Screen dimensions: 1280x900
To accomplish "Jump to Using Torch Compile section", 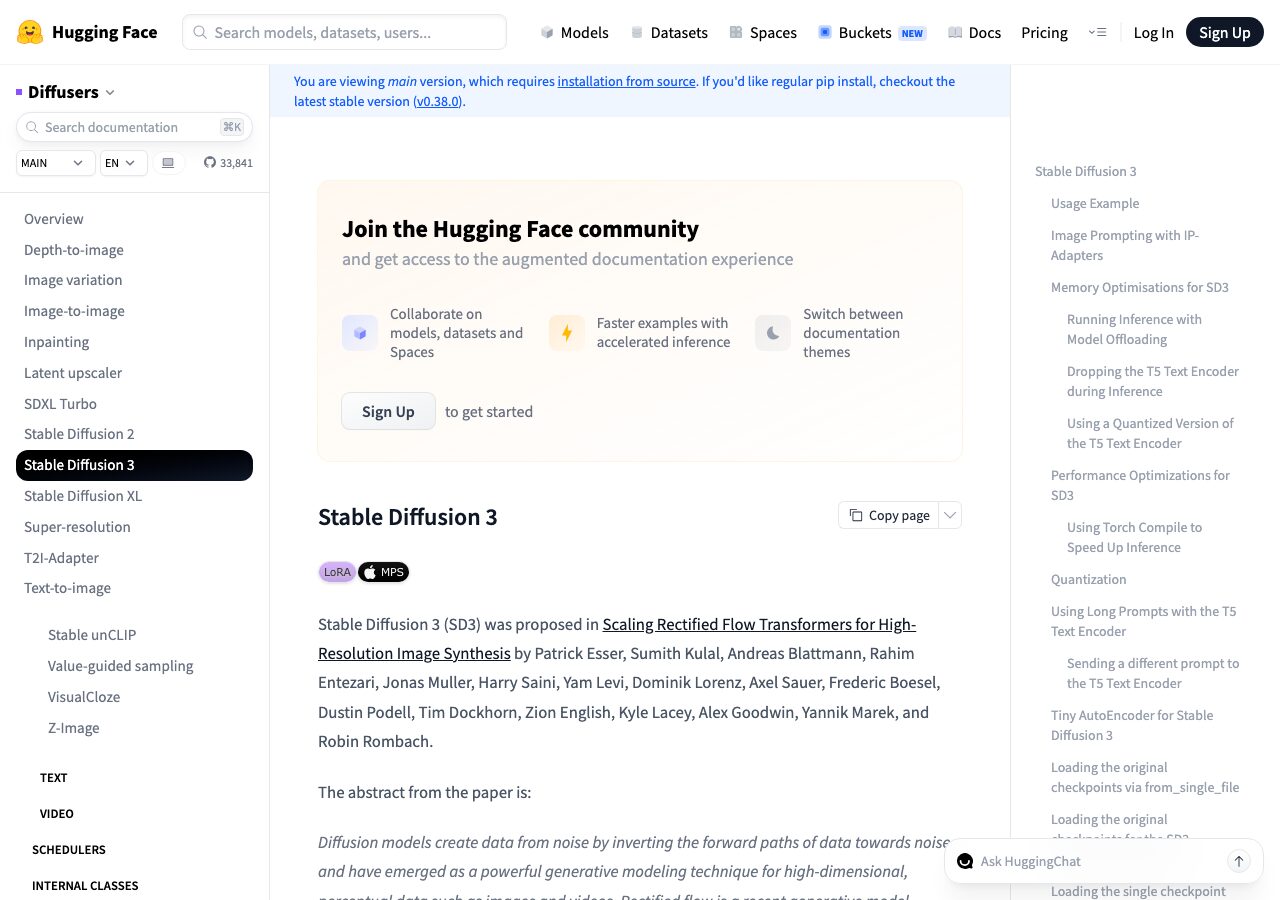I will [1135, 537].
